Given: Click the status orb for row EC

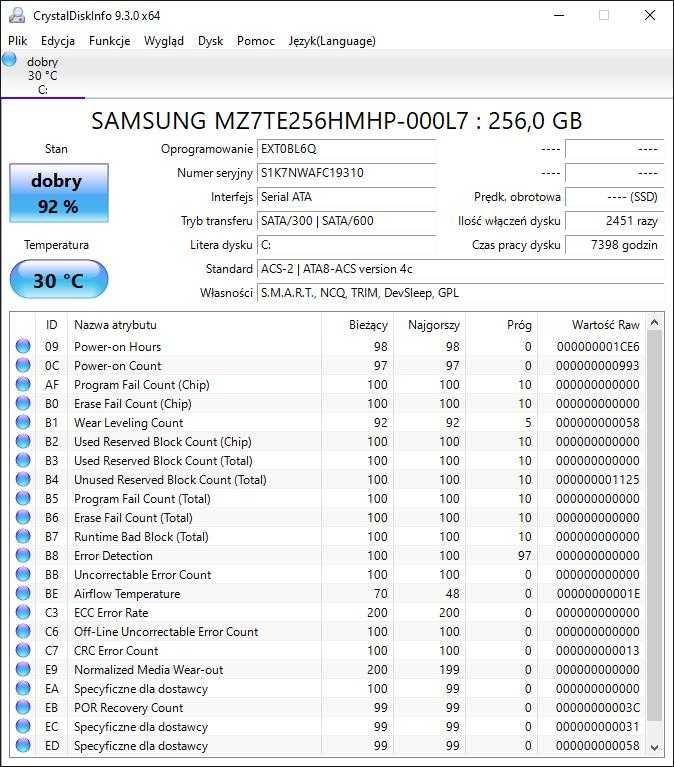Looking at the screenshot, I should pos(23,726).
